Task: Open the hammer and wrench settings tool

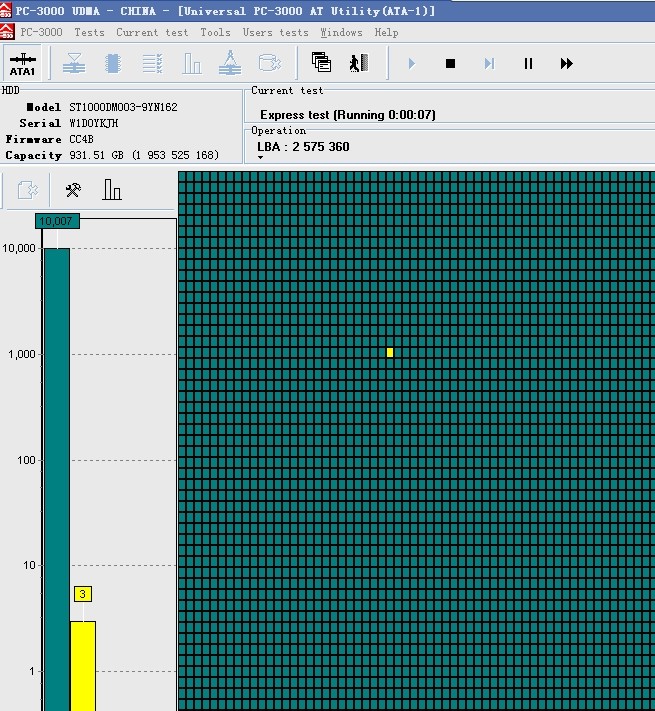Action: [73, 190]
